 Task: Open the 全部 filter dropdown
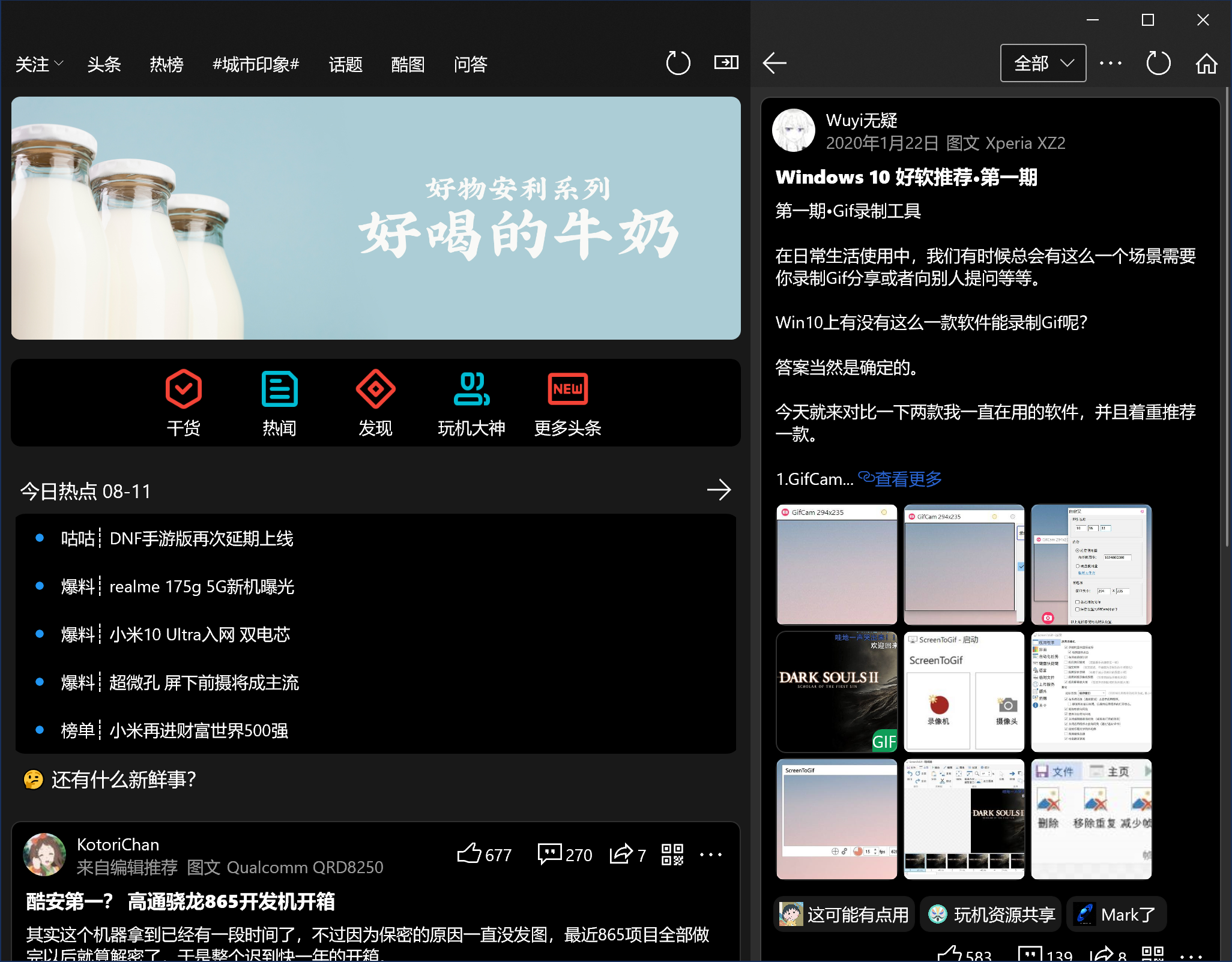(x=1043, y=63)
